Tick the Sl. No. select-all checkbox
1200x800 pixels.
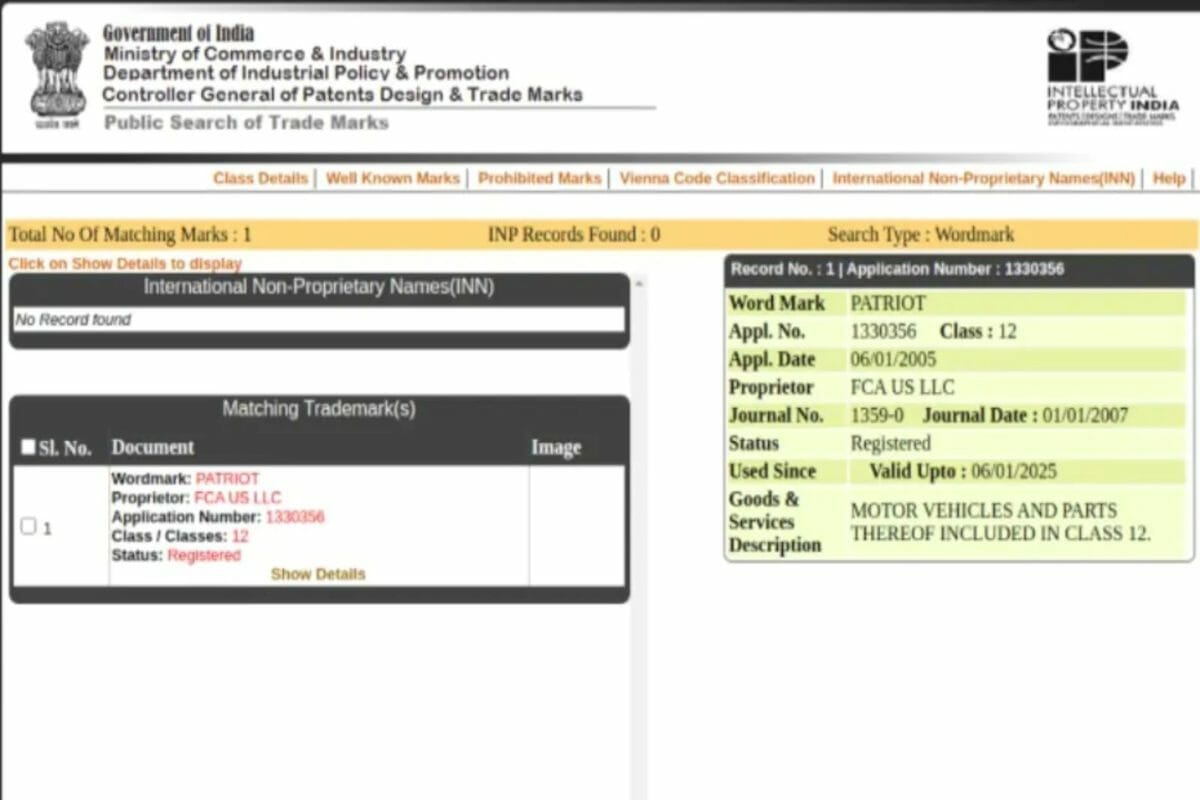[28, 447]
